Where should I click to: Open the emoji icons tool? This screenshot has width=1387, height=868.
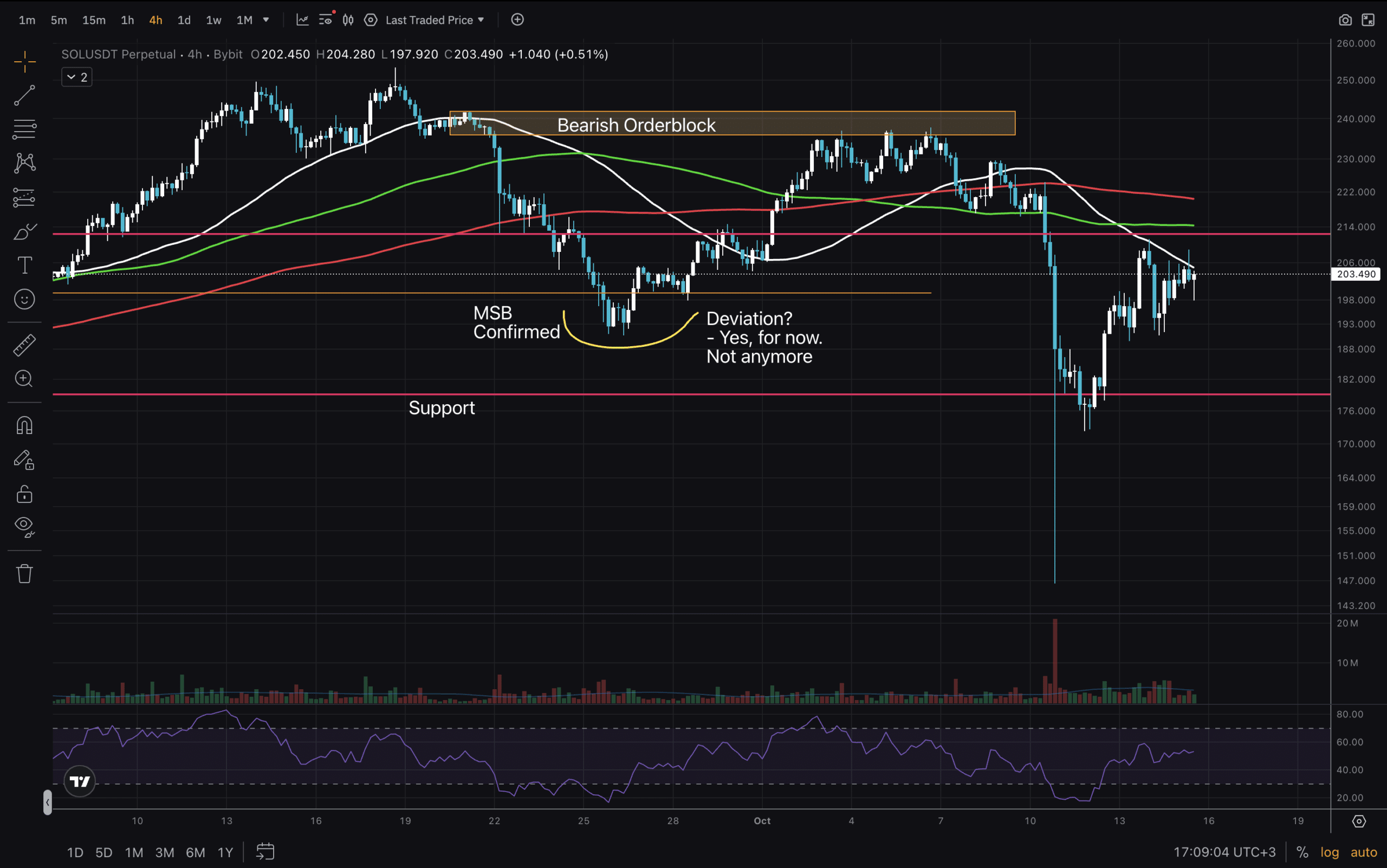24,299
